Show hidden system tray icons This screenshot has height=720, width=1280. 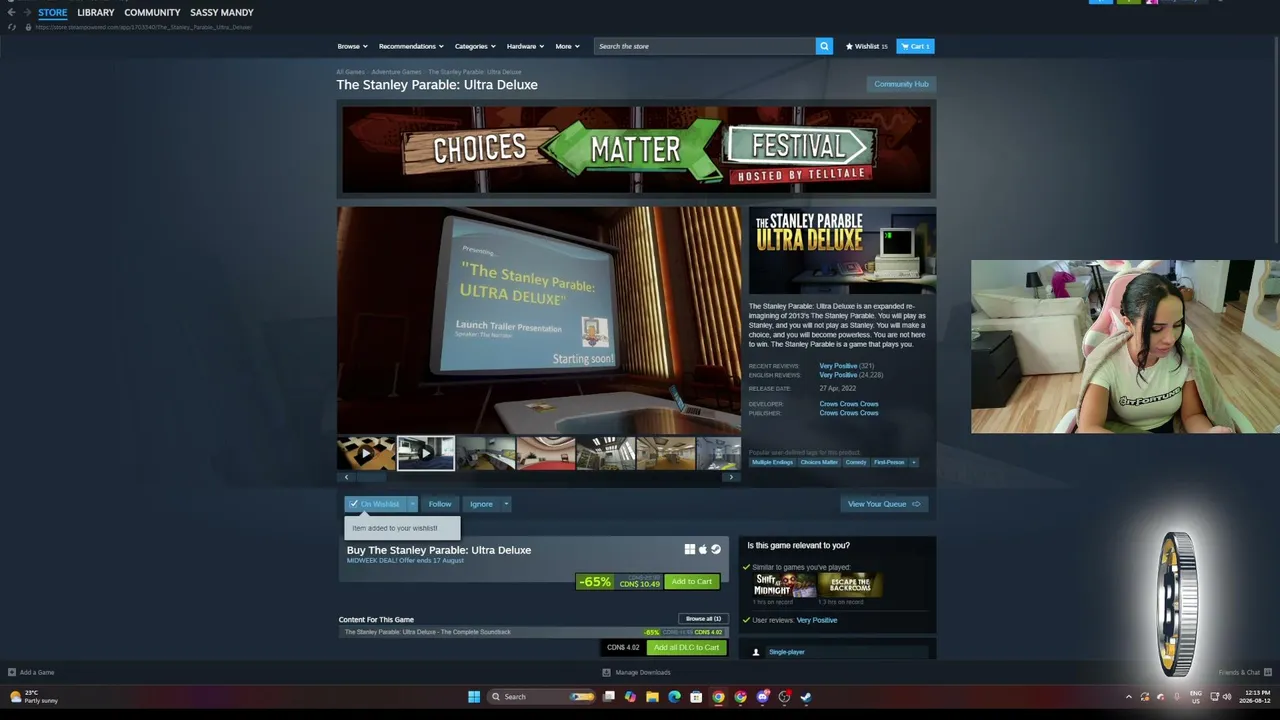(x=1129, y=697)
